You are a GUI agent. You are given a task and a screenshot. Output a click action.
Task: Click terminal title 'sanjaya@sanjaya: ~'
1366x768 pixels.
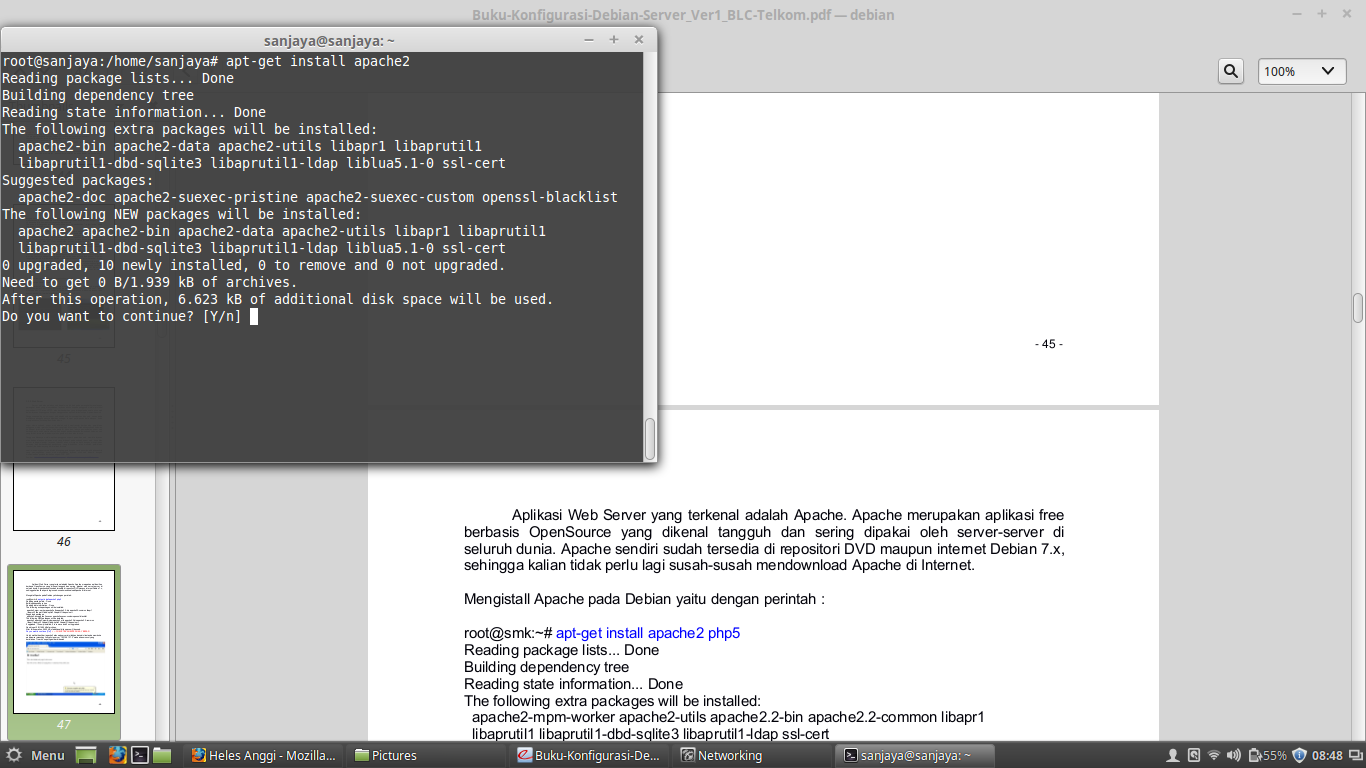(x=329, y=40)
